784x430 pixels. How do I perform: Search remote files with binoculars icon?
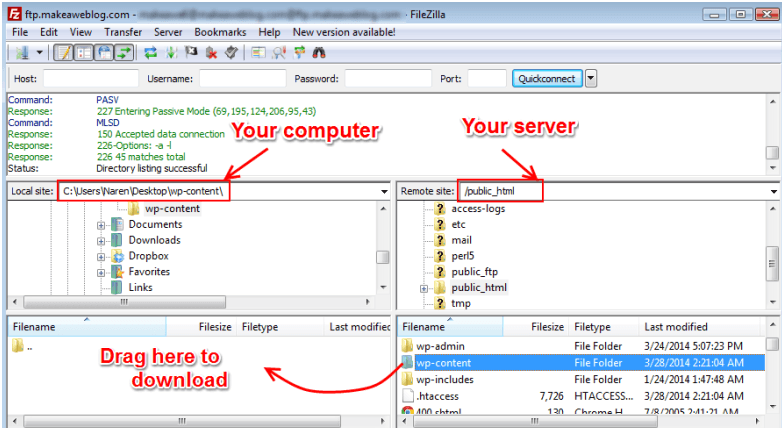(x=319, y=52)
